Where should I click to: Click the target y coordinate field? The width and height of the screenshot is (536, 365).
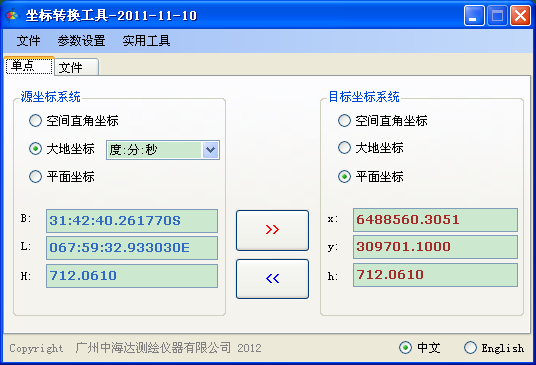pyautogui.click(x=435, y=247)
